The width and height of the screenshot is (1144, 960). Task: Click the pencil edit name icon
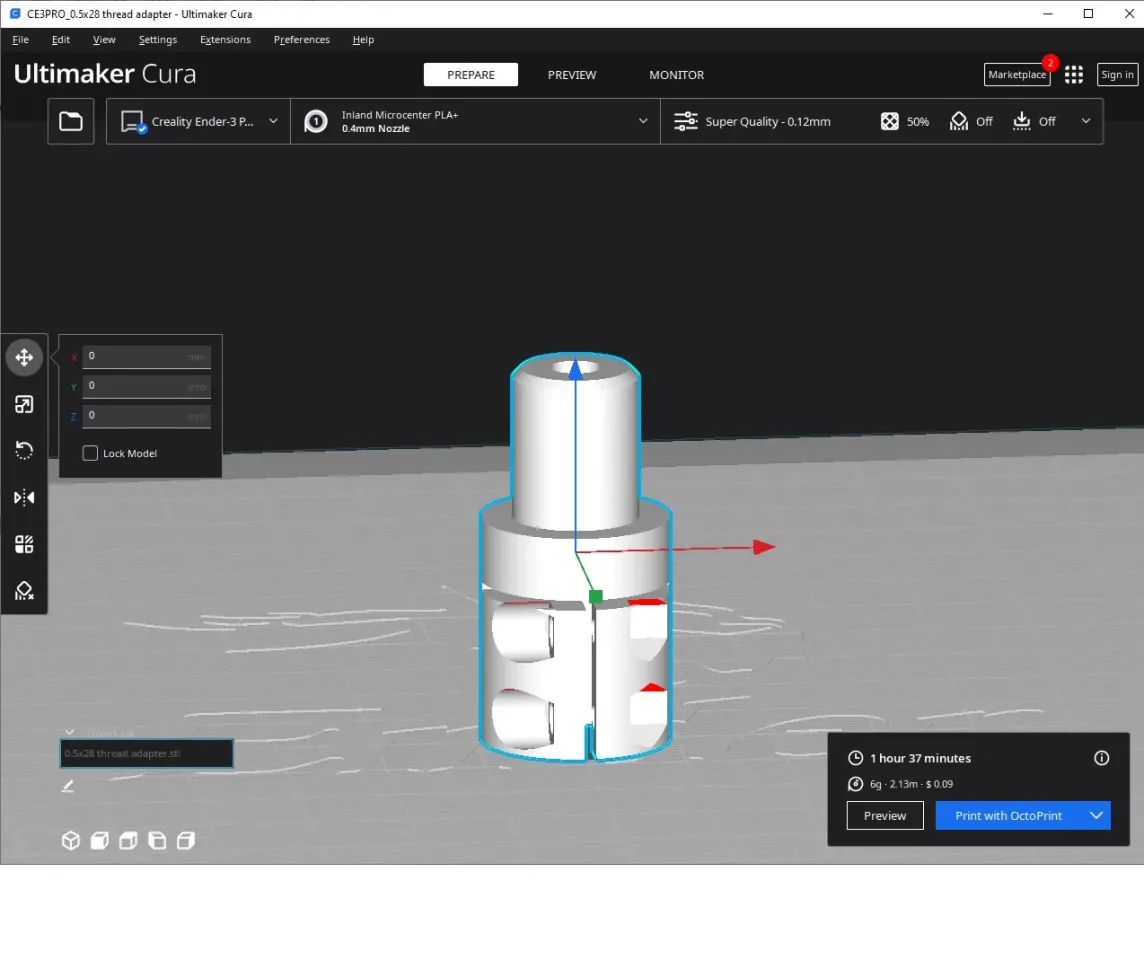click(67, 786)
